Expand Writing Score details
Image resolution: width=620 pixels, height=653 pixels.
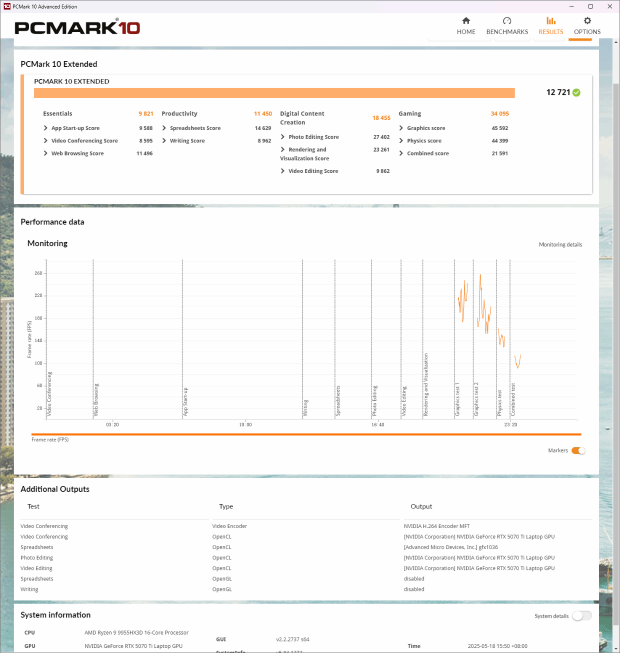coord(164,141)
